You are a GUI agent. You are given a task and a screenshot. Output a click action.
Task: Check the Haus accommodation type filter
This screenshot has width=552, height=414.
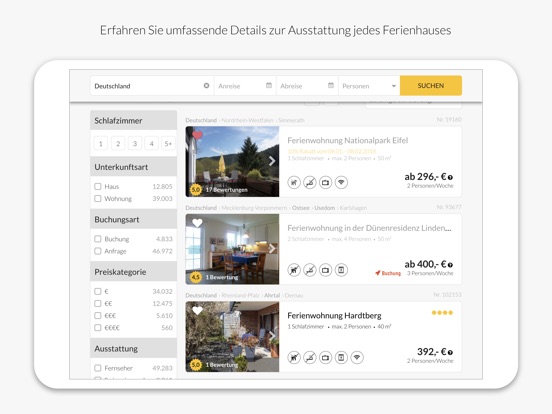pyautogui.click(x=98, y=187)
